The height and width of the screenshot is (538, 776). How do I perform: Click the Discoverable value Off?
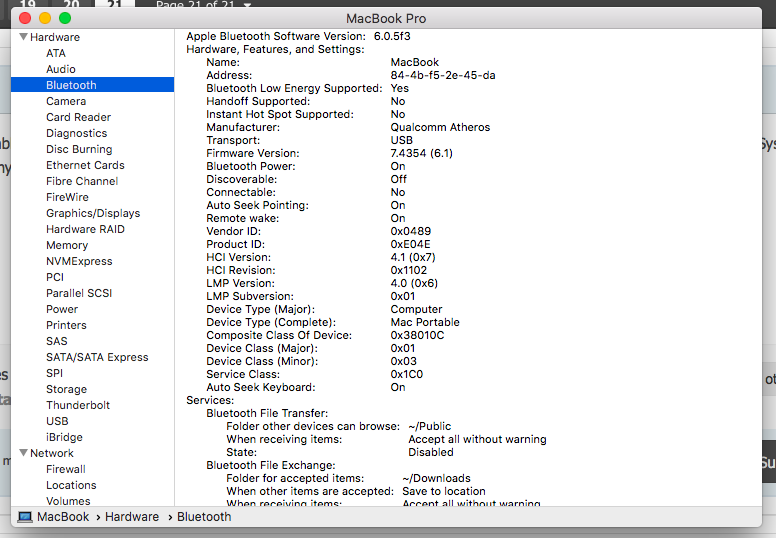pyautogui.click(x=398, y=179)
